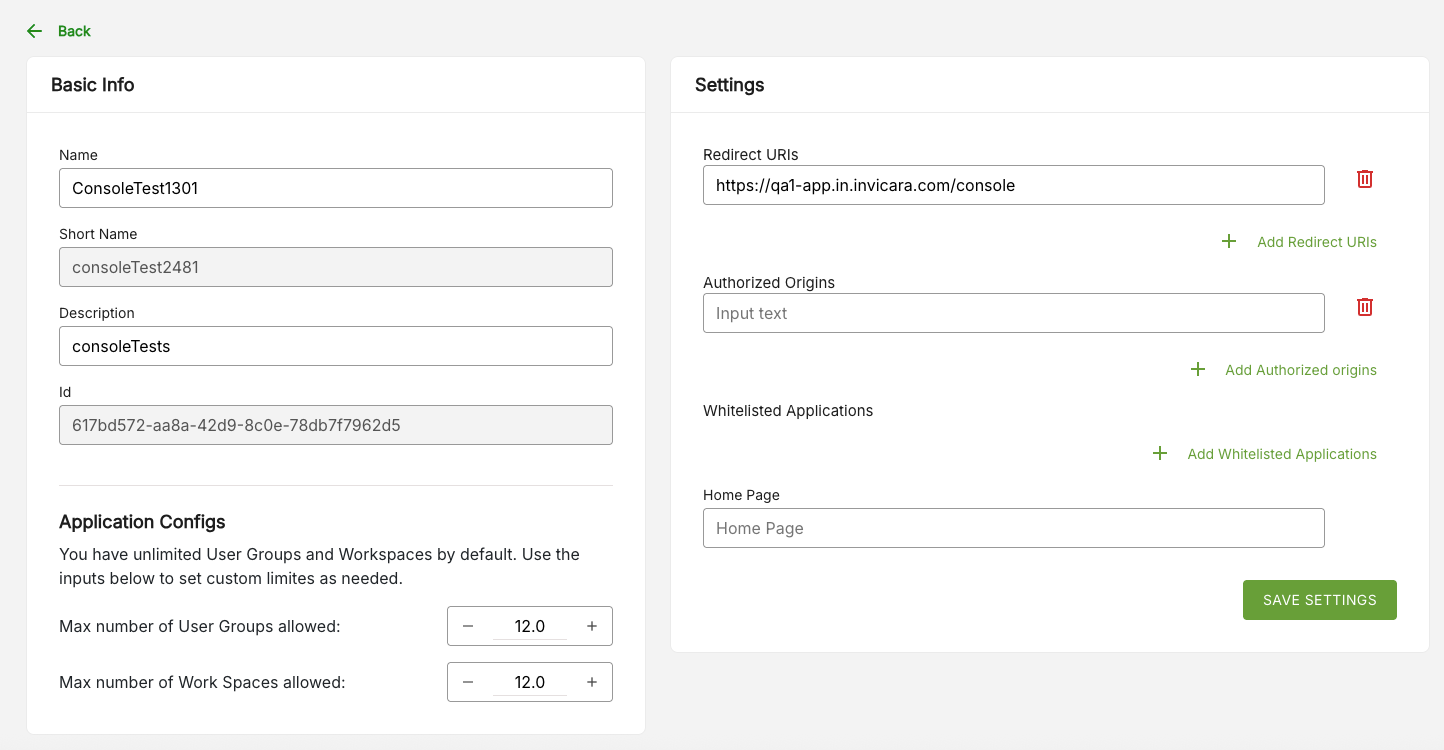Click plus icon beside Add Whitelisted Applications

click(1160, 454)
